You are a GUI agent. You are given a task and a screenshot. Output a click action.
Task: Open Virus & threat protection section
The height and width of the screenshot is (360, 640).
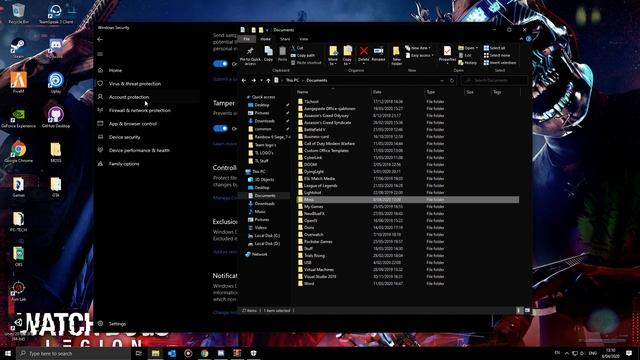click(135, 84)
